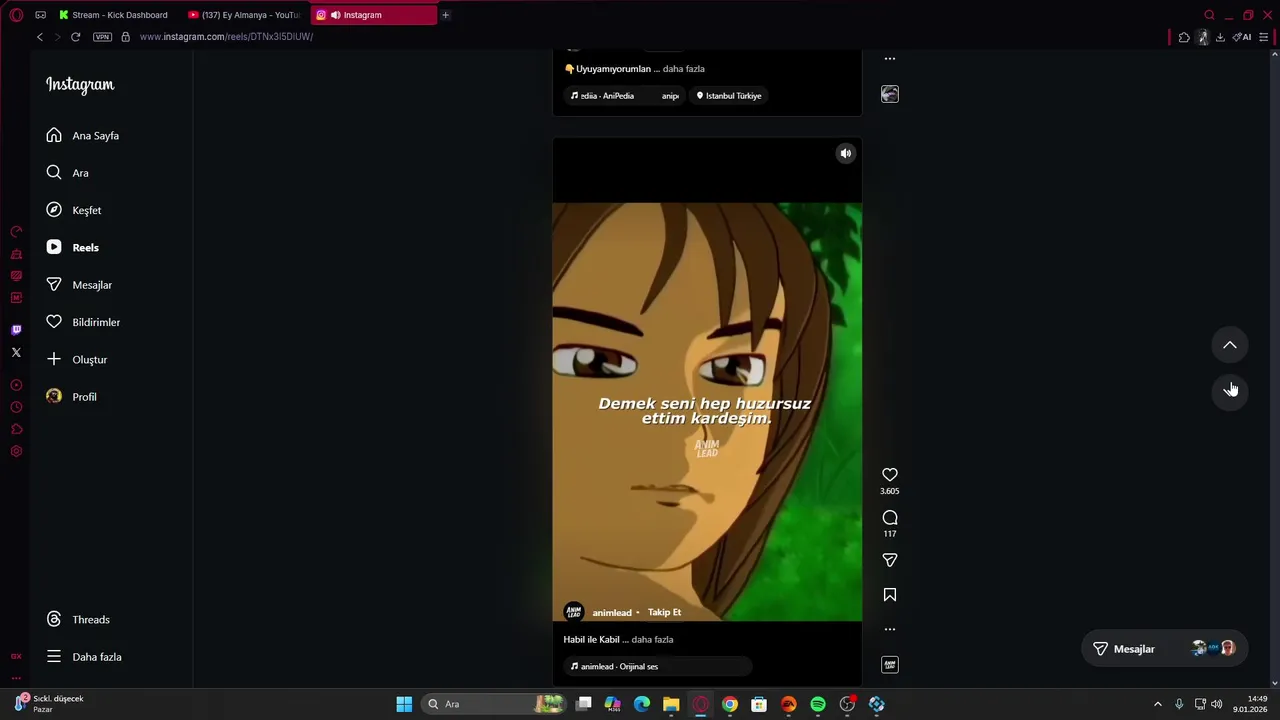This screenshot has height=720, width=1280.
Task: Open the taskbar volume control
Action: 1217,704
